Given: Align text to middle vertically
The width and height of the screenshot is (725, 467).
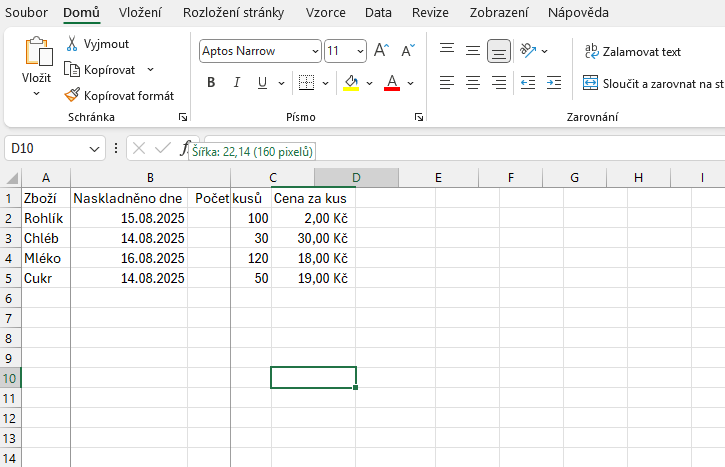Looking at the screenshot, I should coord(473,50).
